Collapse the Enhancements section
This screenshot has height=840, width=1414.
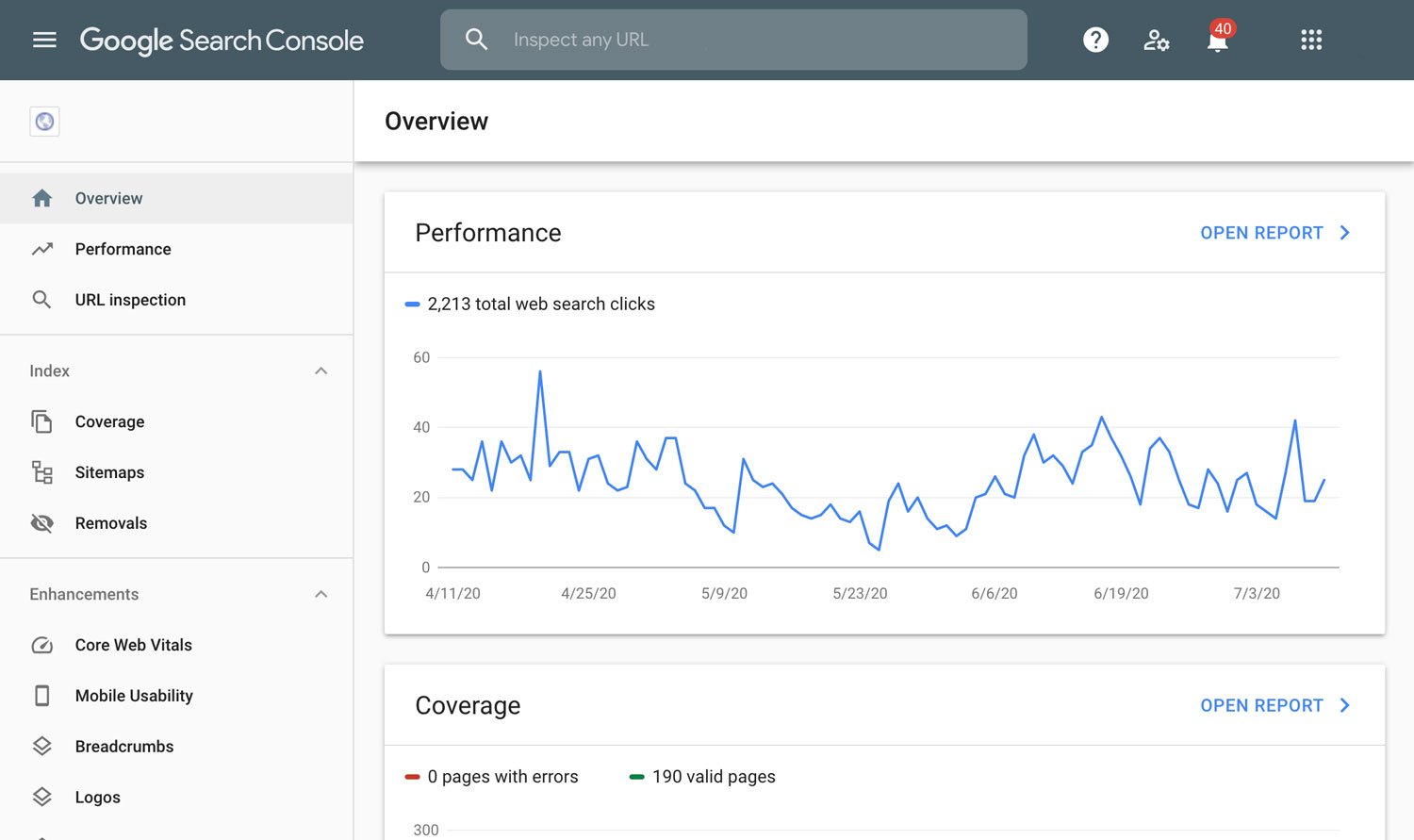point(321,594)
